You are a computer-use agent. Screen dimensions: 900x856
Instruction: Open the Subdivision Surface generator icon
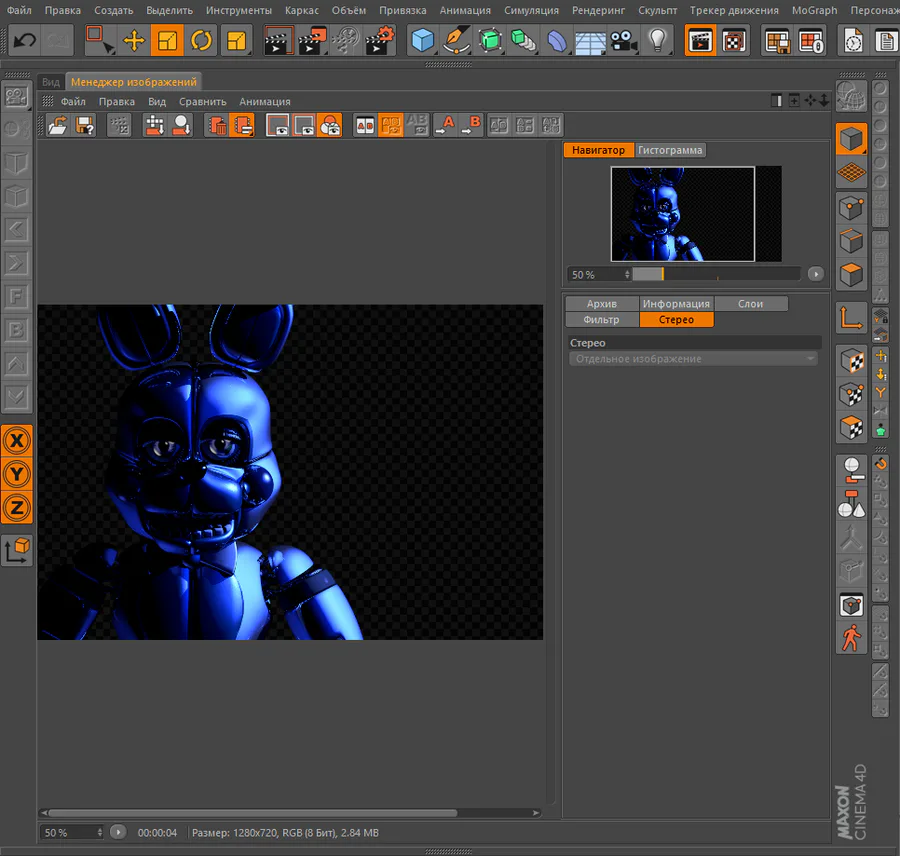pos(490,41)
